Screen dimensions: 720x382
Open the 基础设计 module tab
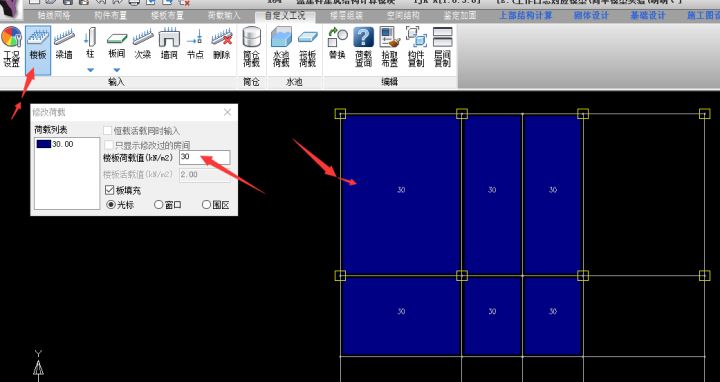(647, 16)
